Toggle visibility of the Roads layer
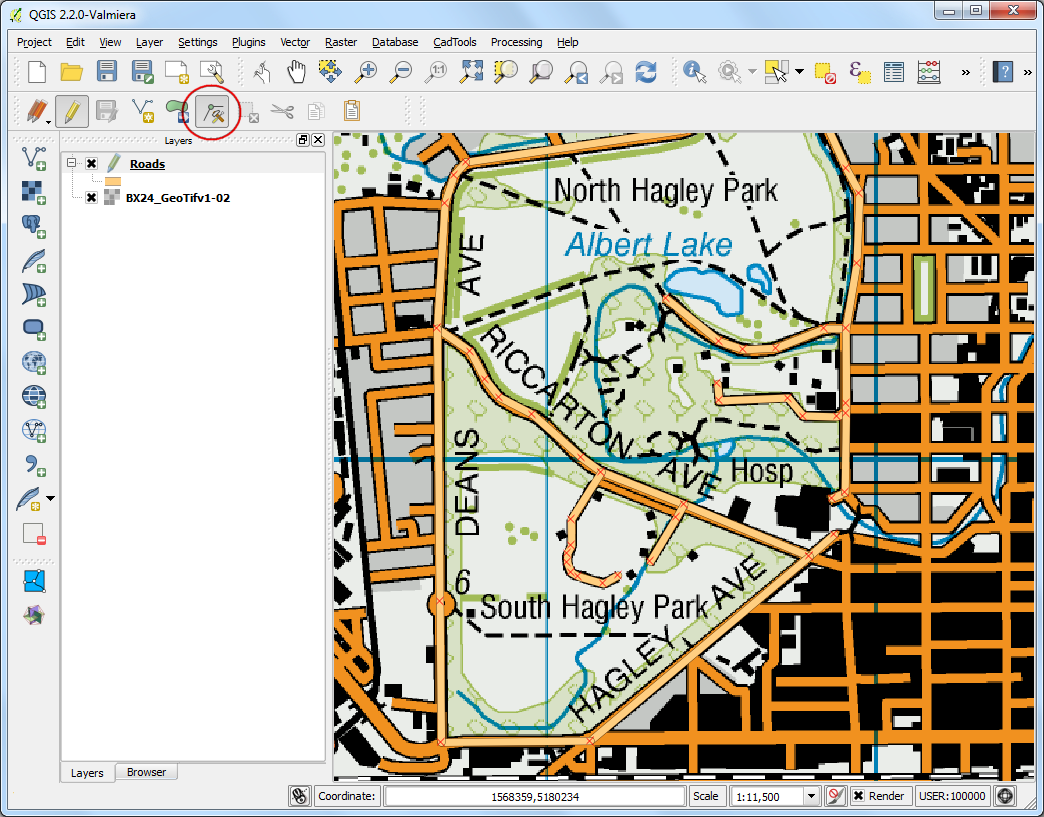Viewport: 1044px width, 817px height. (x=92, y=164)
